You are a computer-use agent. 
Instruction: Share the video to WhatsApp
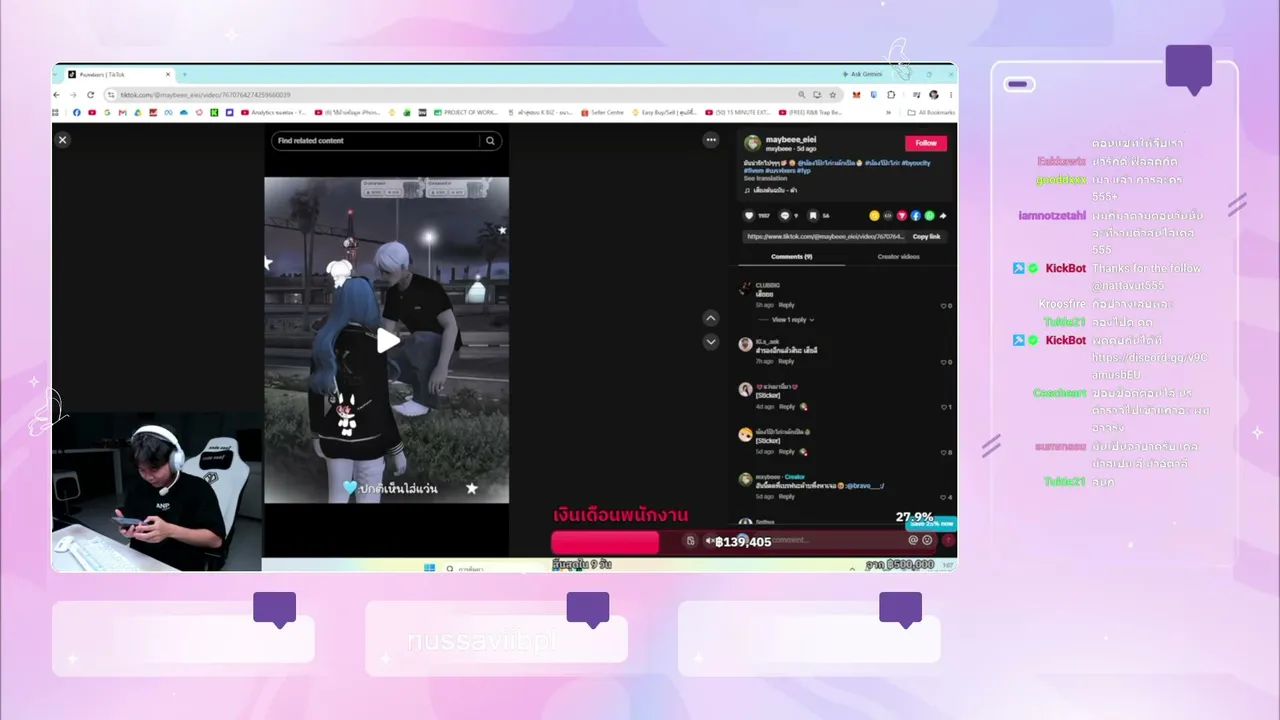(930, 215)
